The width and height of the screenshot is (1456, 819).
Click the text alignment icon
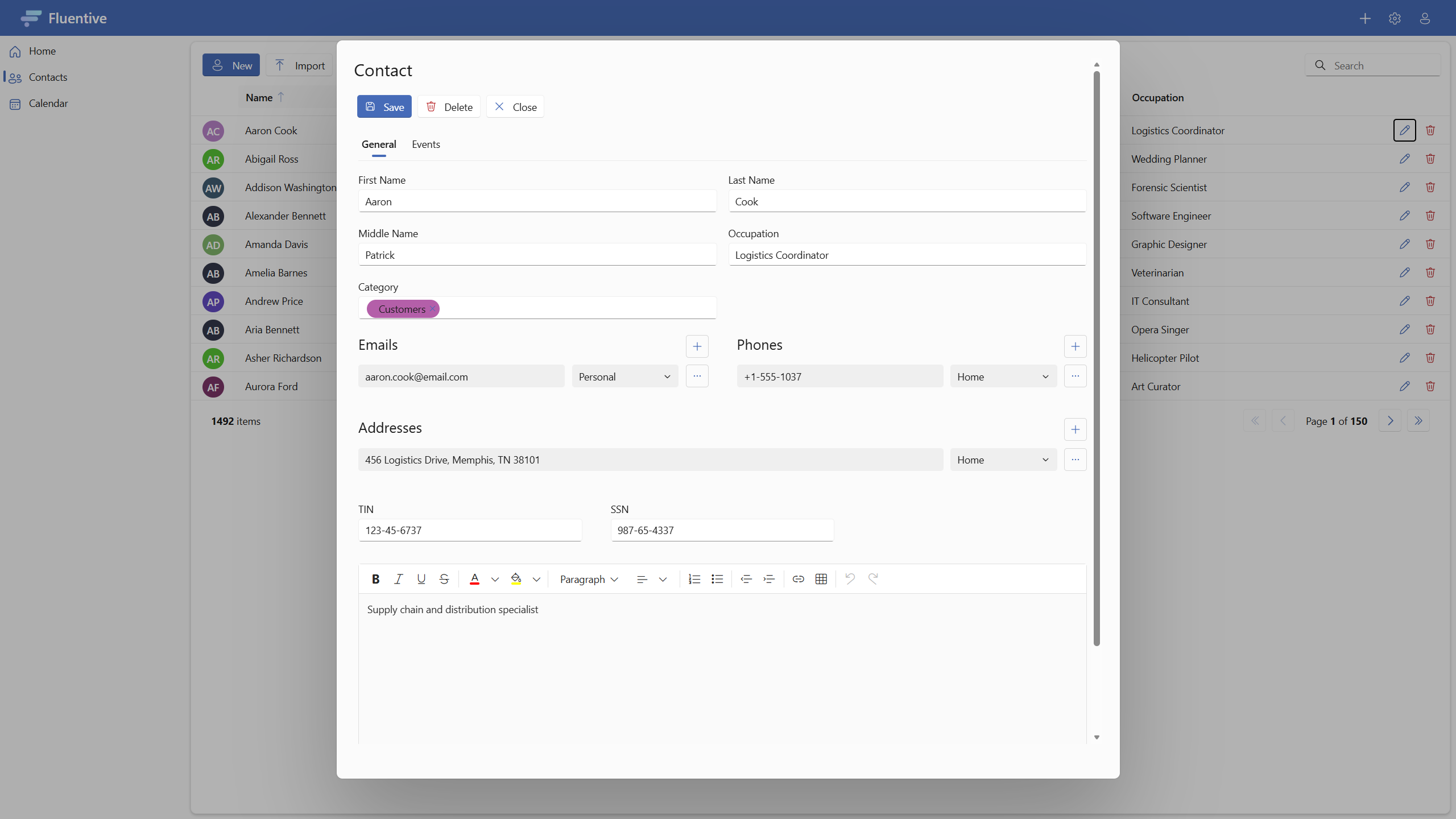click(642, 579)
